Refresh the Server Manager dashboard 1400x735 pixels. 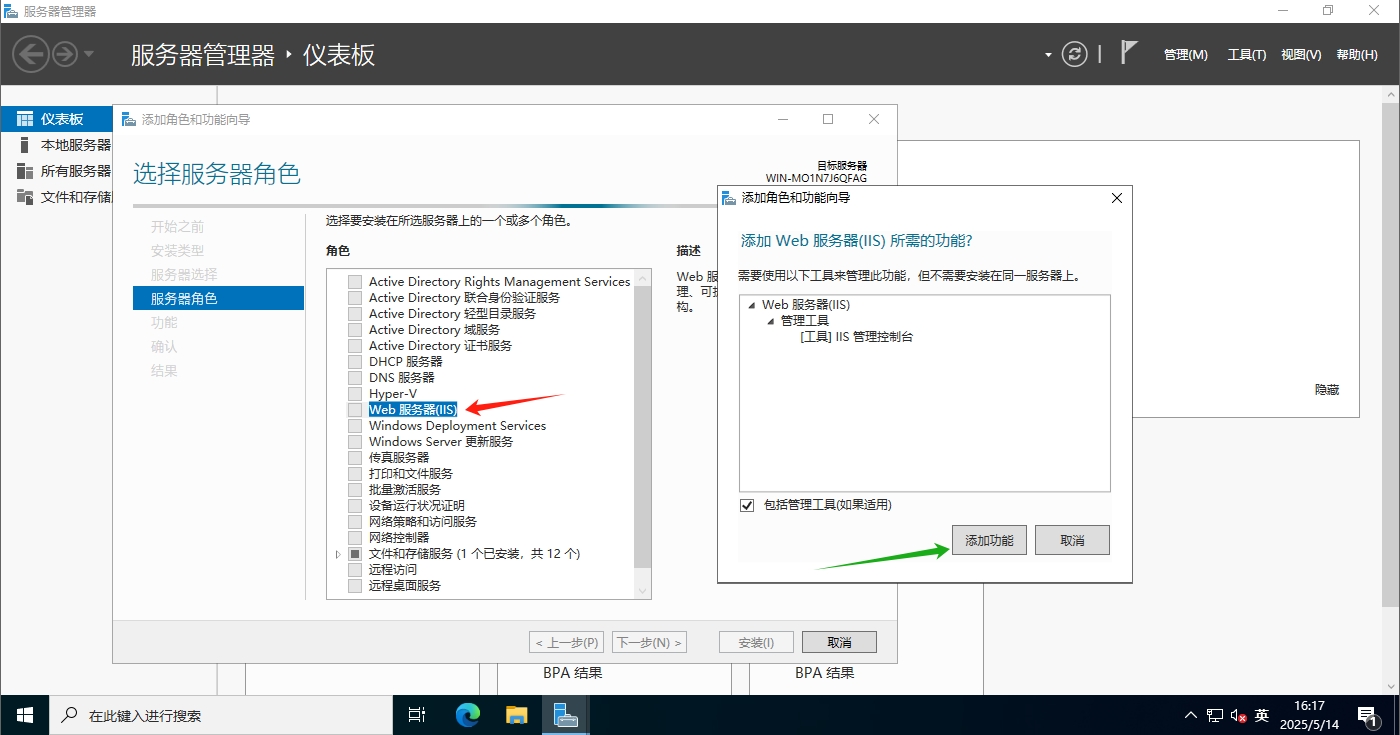click(x=1074, y=54)
